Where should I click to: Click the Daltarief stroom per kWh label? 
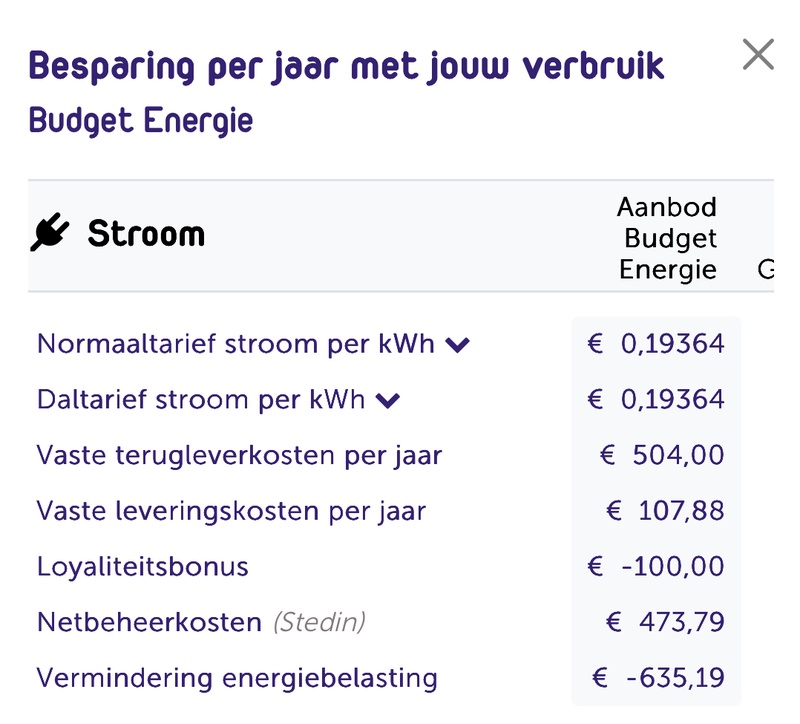pyautogui.click(x=200, y=400)
